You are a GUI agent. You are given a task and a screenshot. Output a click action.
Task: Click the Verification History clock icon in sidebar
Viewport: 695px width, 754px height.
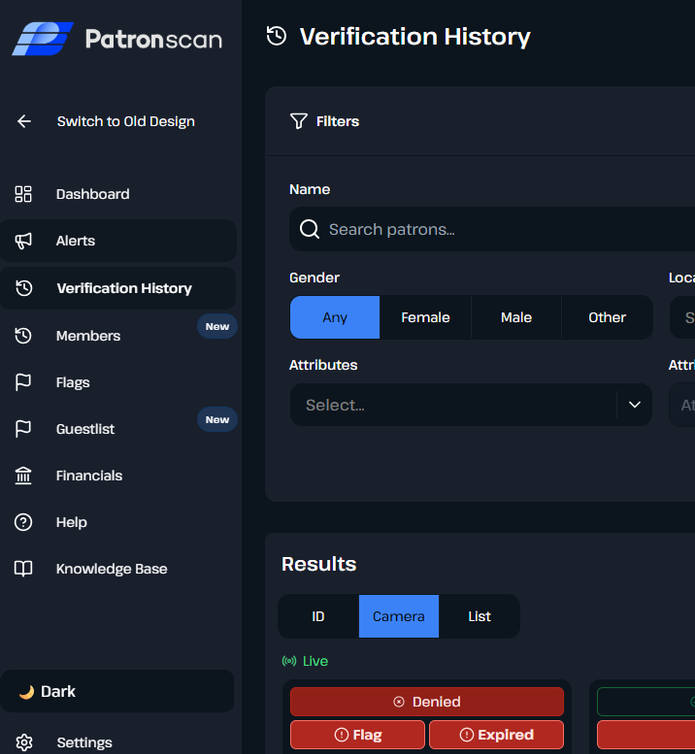(x=24, y=288)
